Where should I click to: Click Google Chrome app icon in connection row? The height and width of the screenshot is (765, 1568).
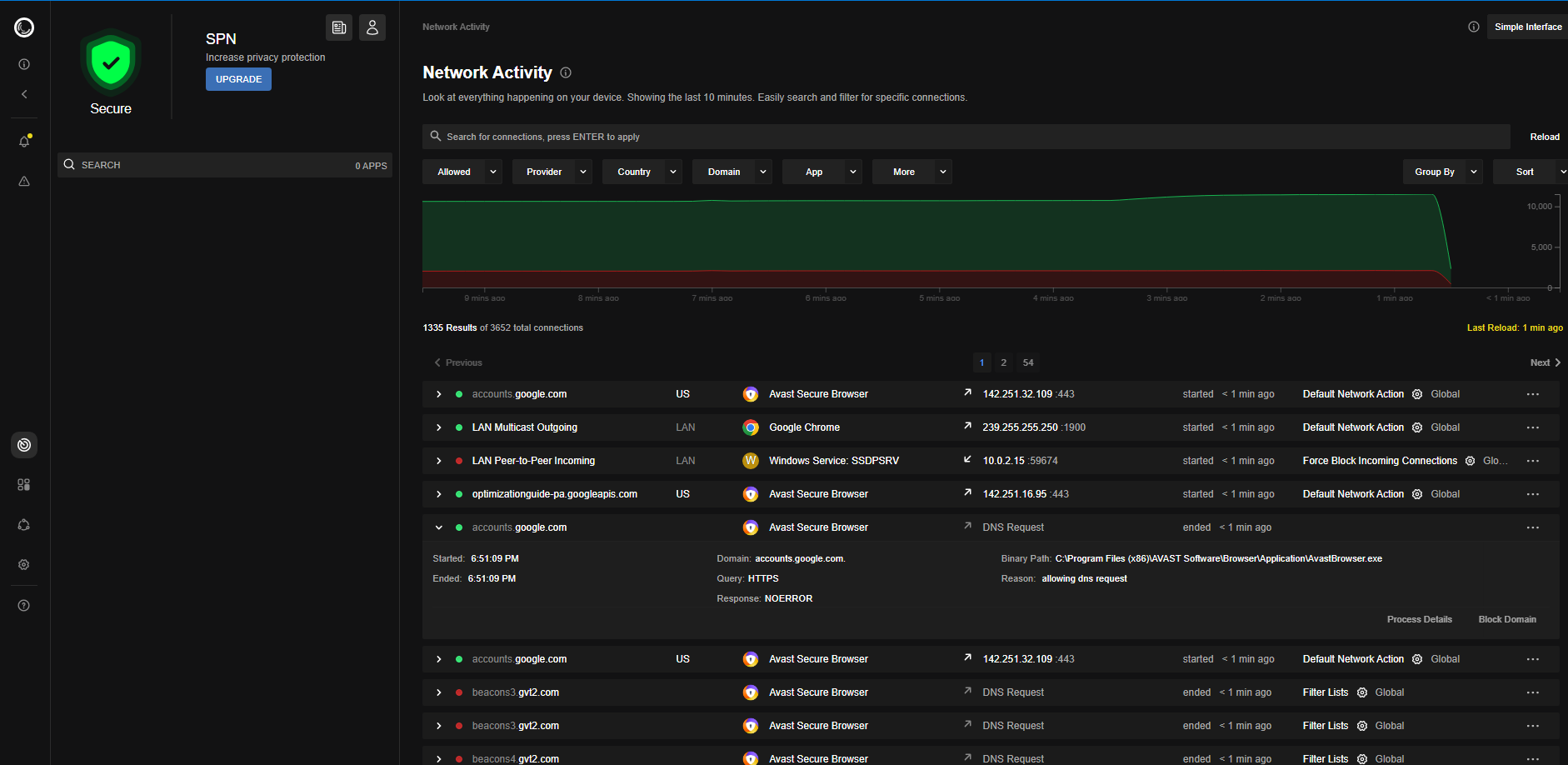[x=751, y=427]
